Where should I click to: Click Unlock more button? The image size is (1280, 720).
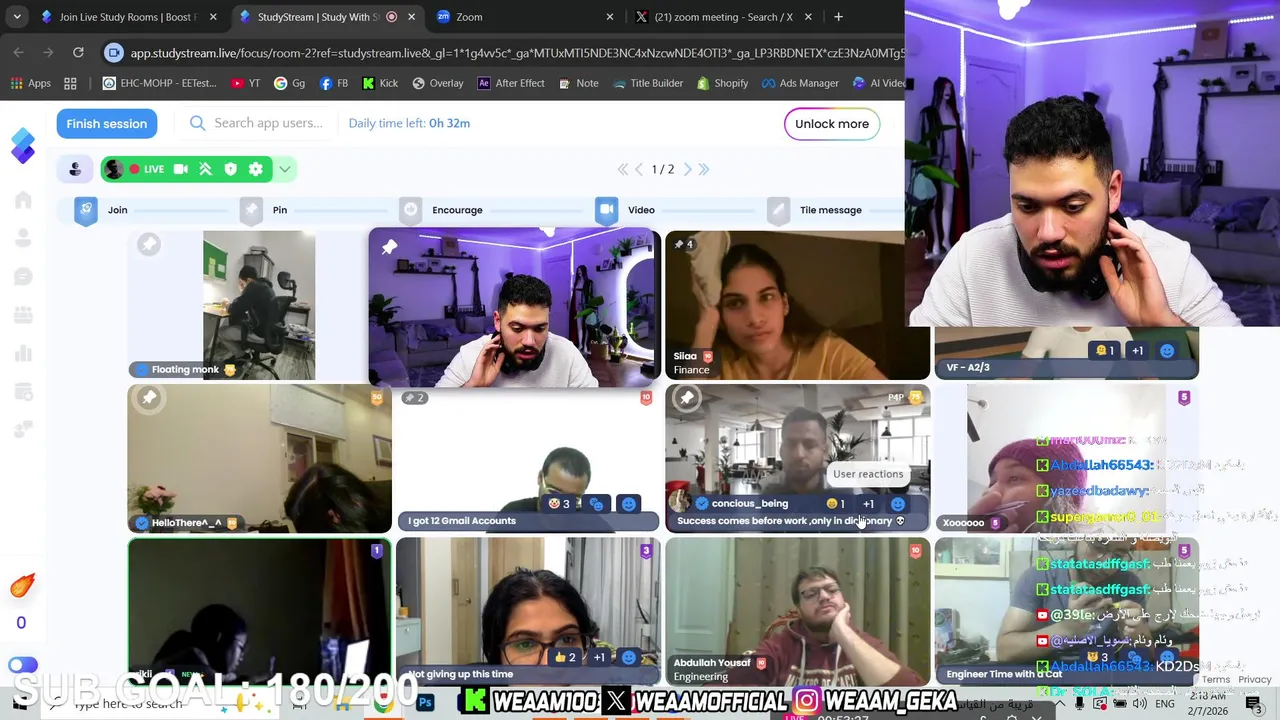pyautogui.click(x=832, y=124)
